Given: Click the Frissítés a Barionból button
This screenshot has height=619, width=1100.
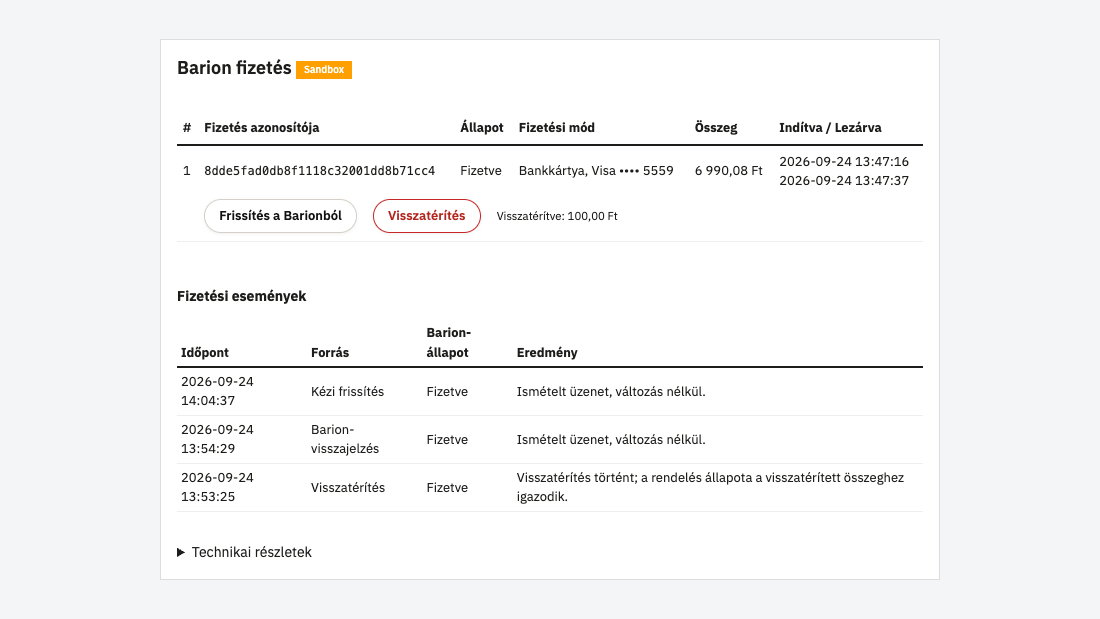Looking at the screenshot, I should pyautogui.click(x=280, y=216).
